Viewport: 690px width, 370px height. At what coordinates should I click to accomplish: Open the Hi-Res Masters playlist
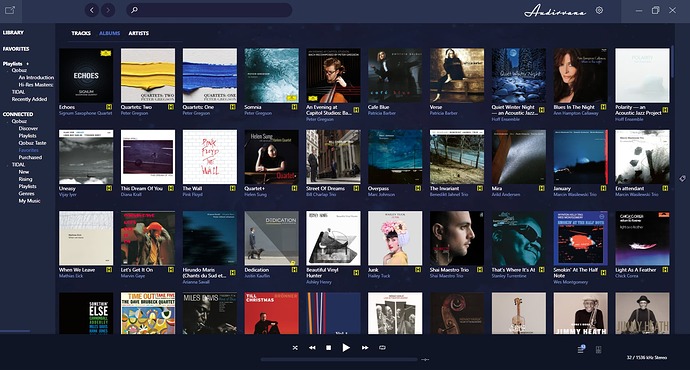click(36, 85)
